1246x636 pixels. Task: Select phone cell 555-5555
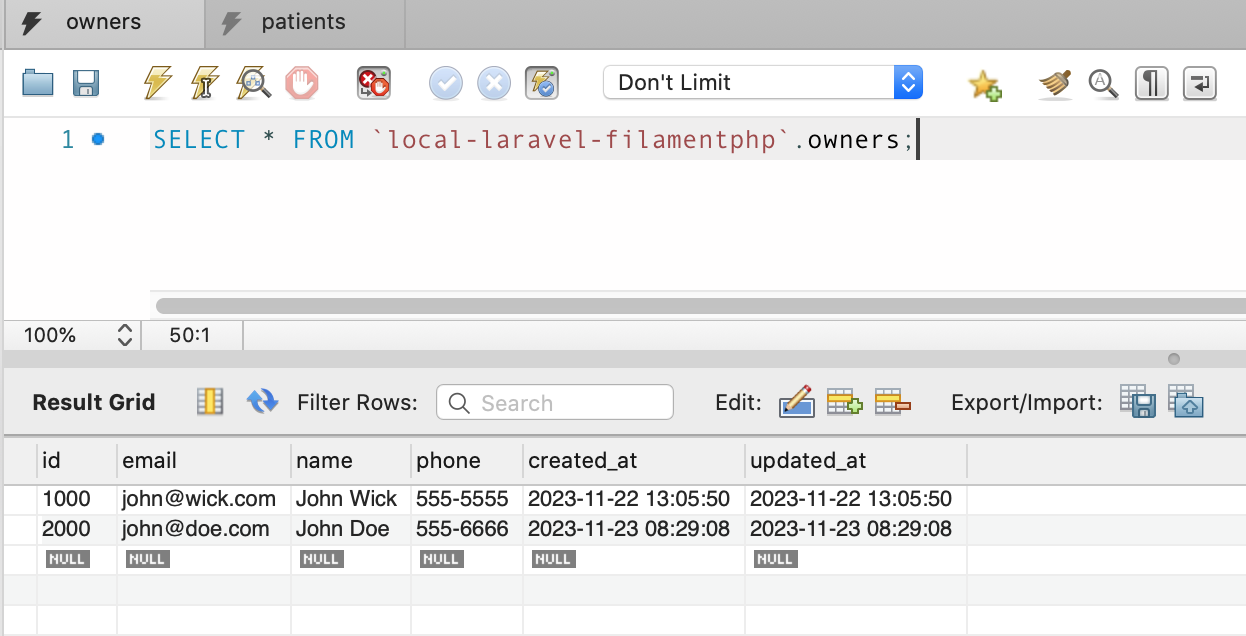coord(467,499)
